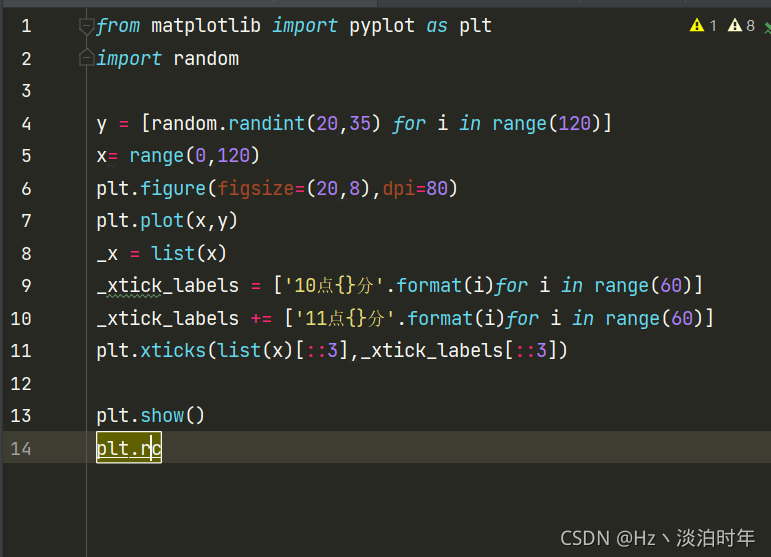771x557 pixels.
Task: Click gutter line number 4
Action: click(26, 123)
